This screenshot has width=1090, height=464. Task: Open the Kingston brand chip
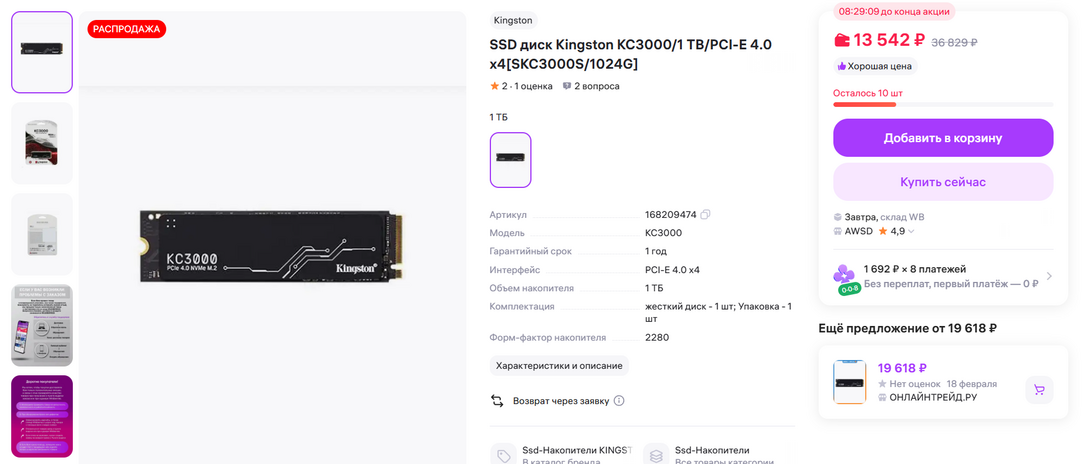pos(513,20)
